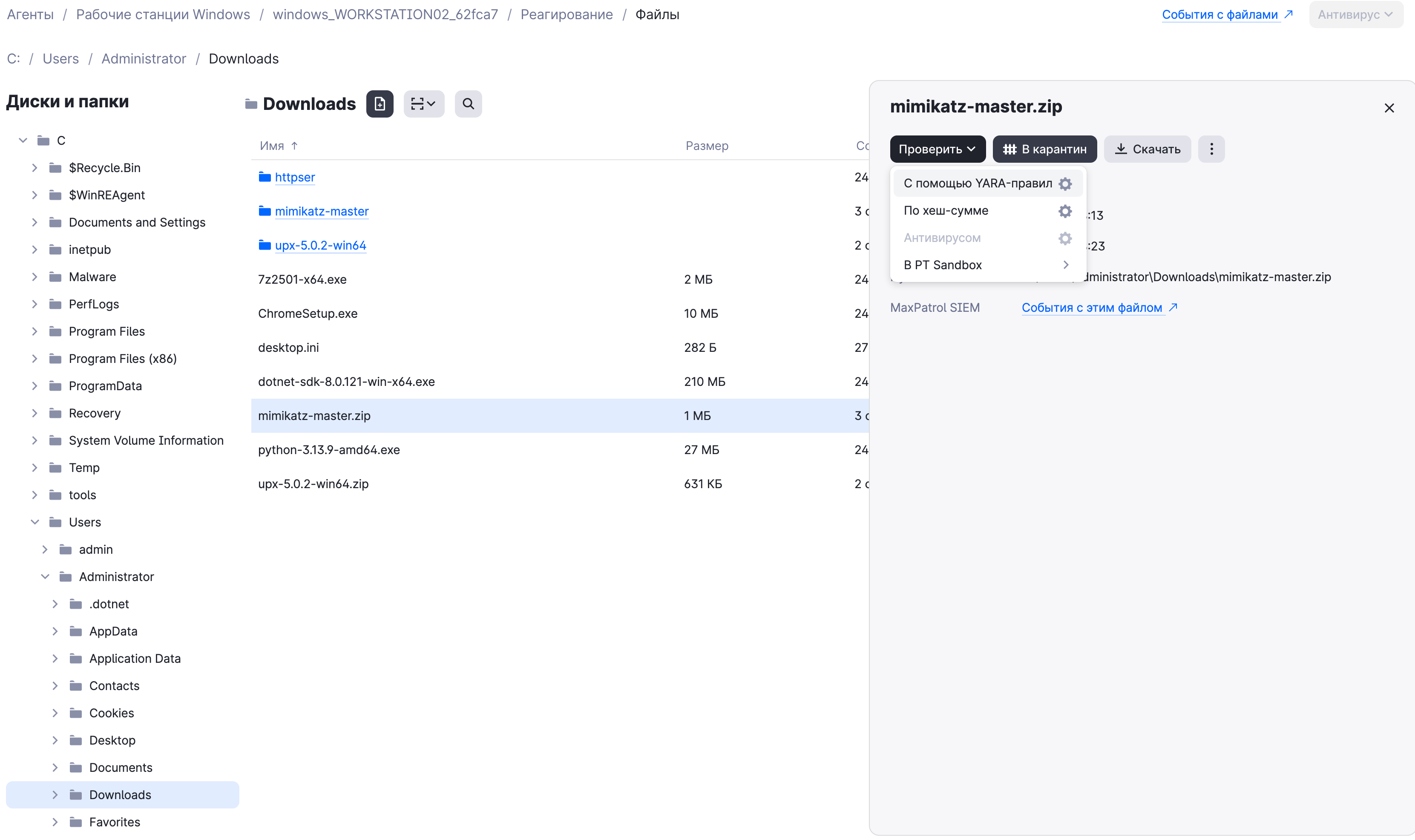Image resolution: width=1415 pixels, height=840 pixels.
Task: Send file to quarantine with В карантин
Action: pos(1044,150)
